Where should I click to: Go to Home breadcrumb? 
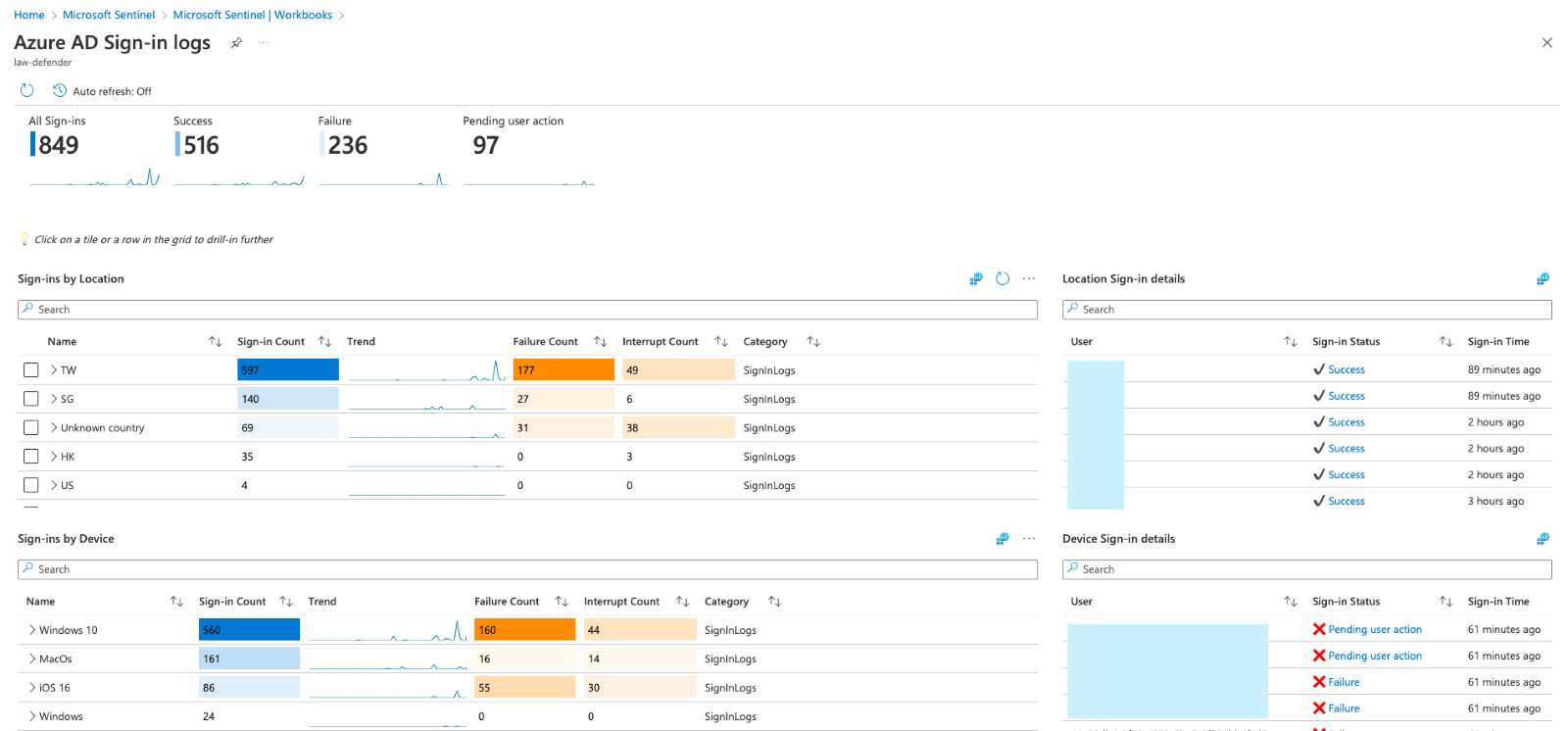[29, 15]
